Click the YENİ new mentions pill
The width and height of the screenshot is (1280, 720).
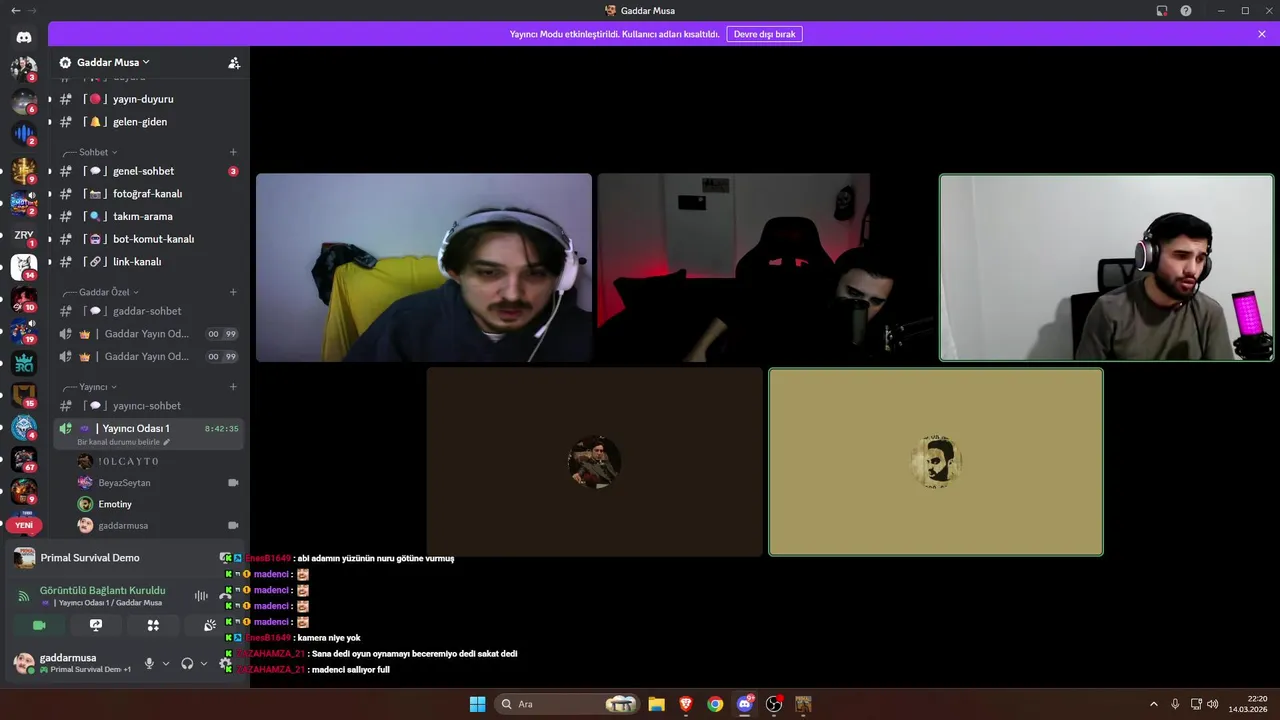(x=24, y=525)
